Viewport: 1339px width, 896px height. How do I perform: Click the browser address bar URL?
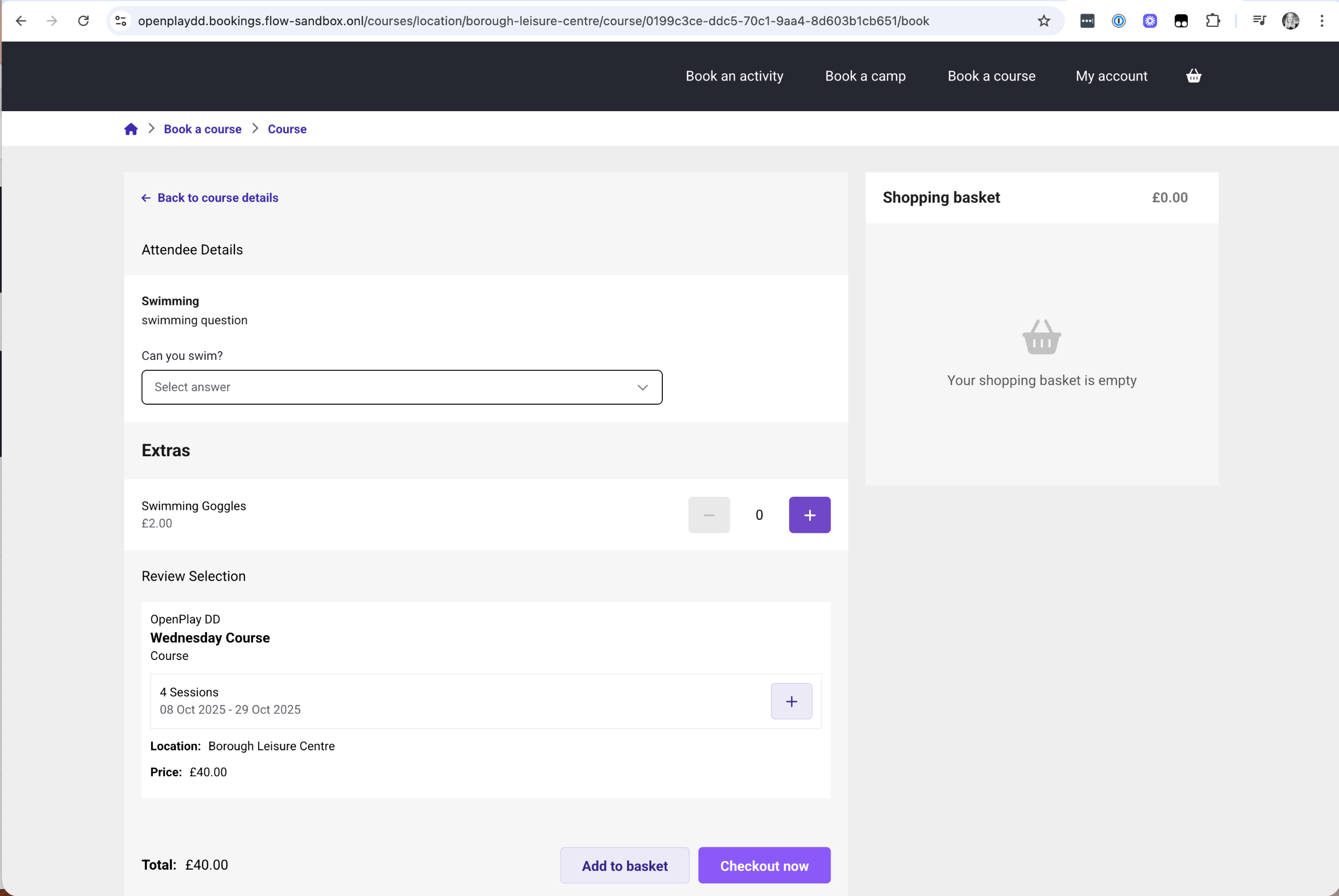point(533,21)
